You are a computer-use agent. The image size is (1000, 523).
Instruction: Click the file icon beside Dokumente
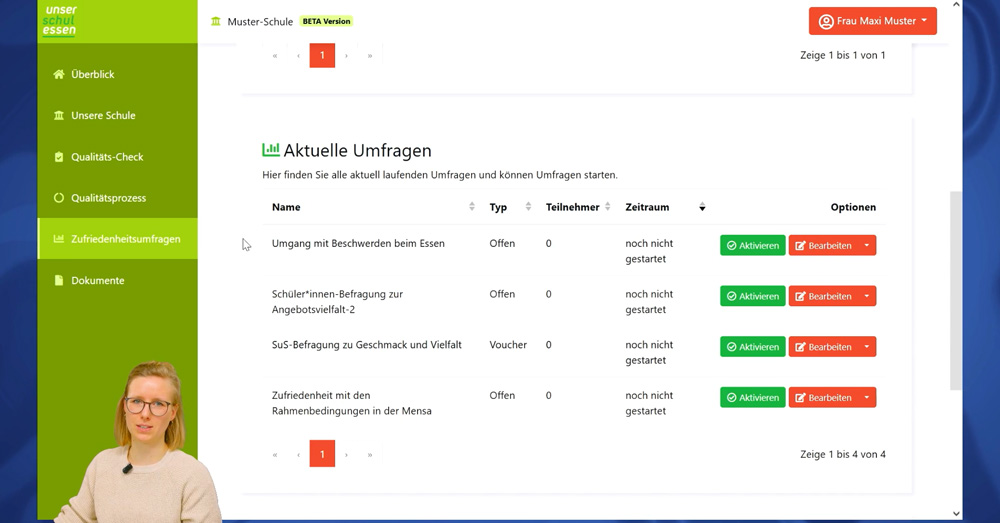pyautogui.click(x=59, y=281)
